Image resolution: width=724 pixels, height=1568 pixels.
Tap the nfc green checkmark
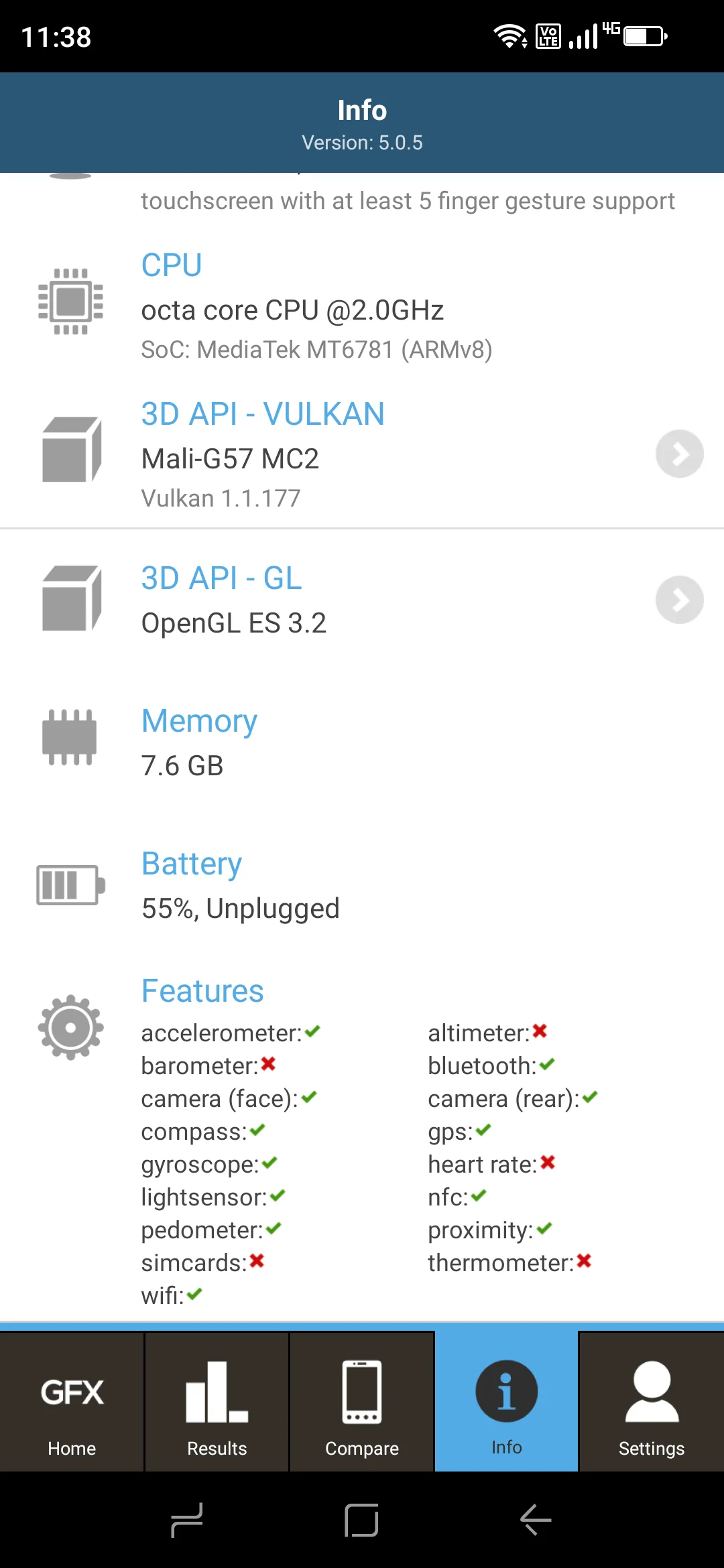[x=479, y=1196]
